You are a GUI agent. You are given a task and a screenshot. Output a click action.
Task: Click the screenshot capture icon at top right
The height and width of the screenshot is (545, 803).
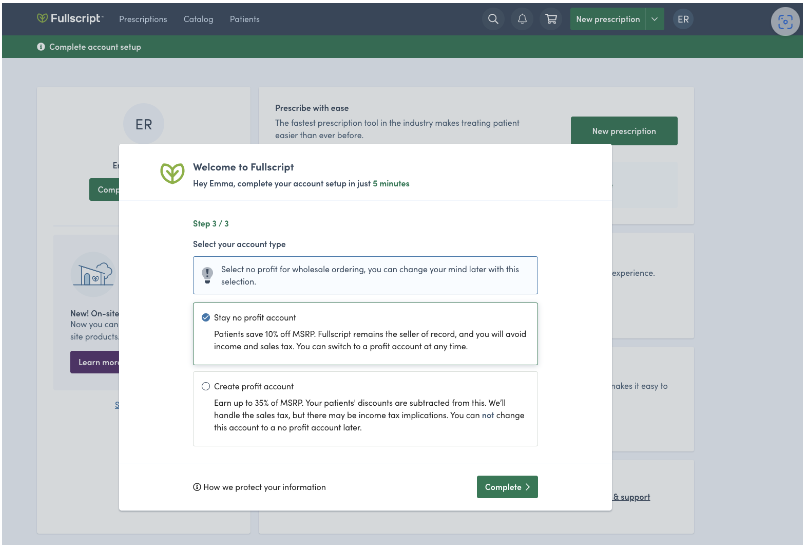[785, 22]
